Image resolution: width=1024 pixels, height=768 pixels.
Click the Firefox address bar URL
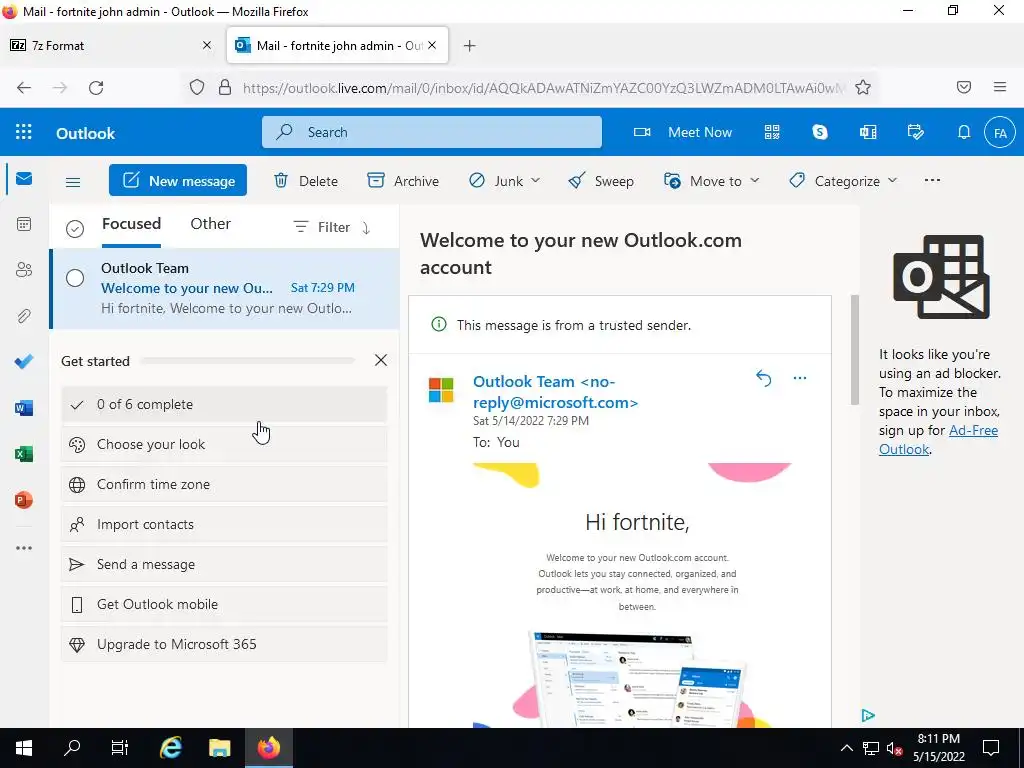click(x=543, y=88)
